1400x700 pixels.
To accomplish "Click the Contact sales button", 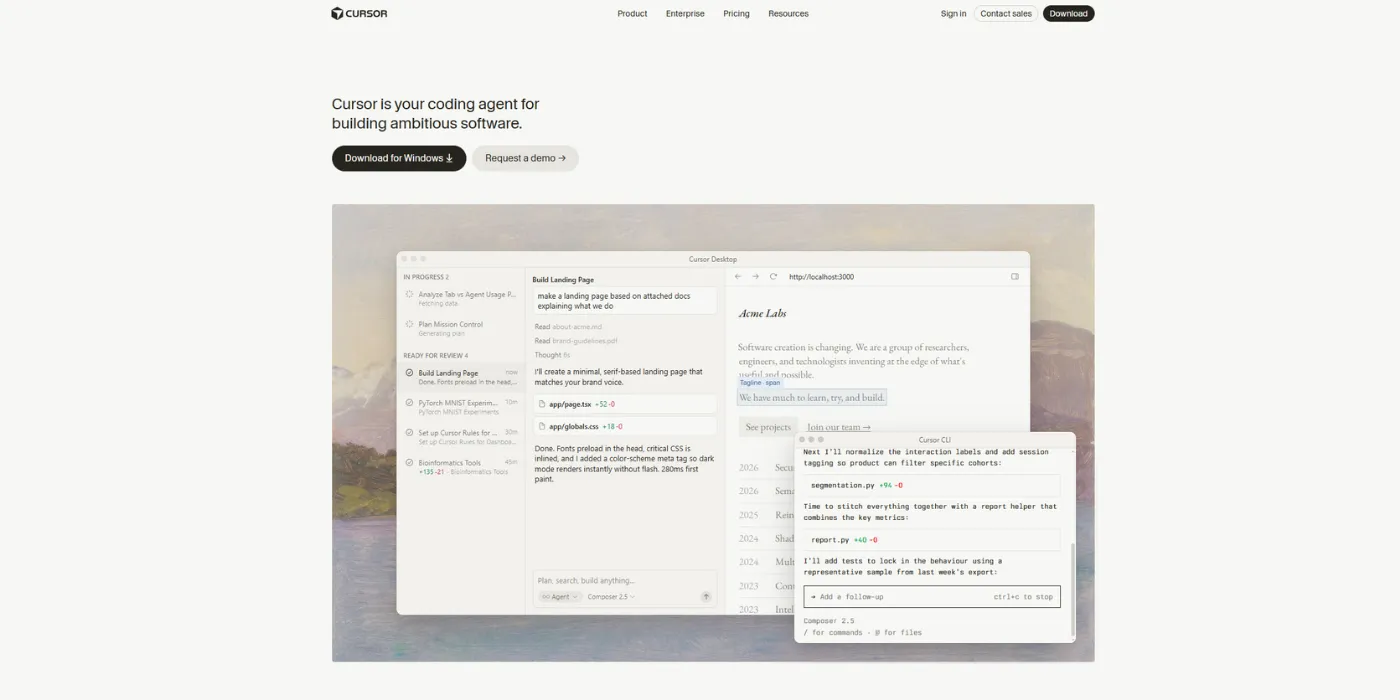I will (x=1006, y=14).
